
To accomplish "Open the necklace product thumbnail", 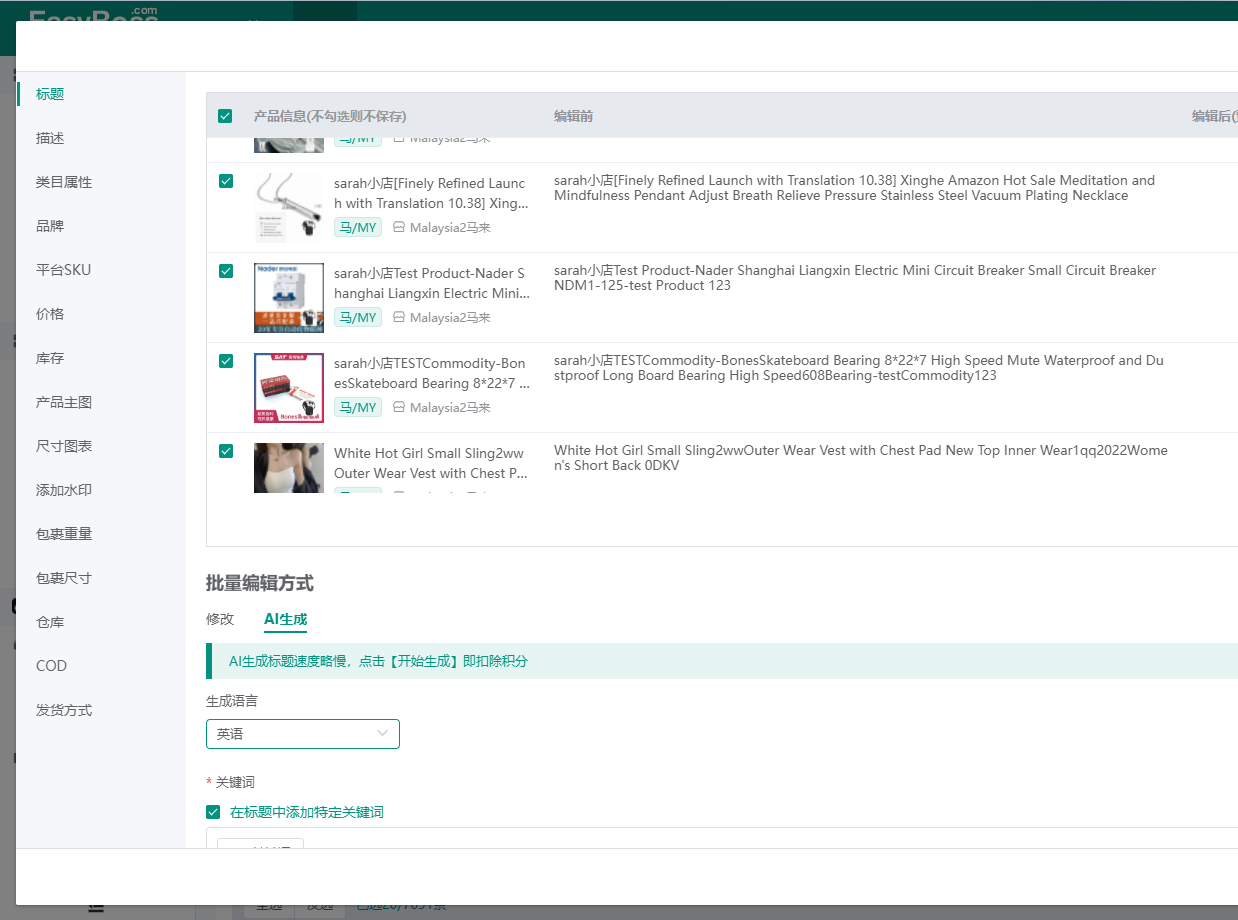I will (x=289, y=208).
